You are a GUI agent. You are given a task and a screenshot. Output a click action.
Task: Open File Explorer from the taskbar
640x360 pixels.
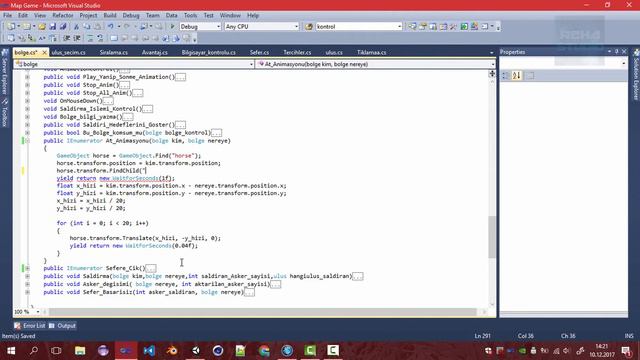pos(80,351)
